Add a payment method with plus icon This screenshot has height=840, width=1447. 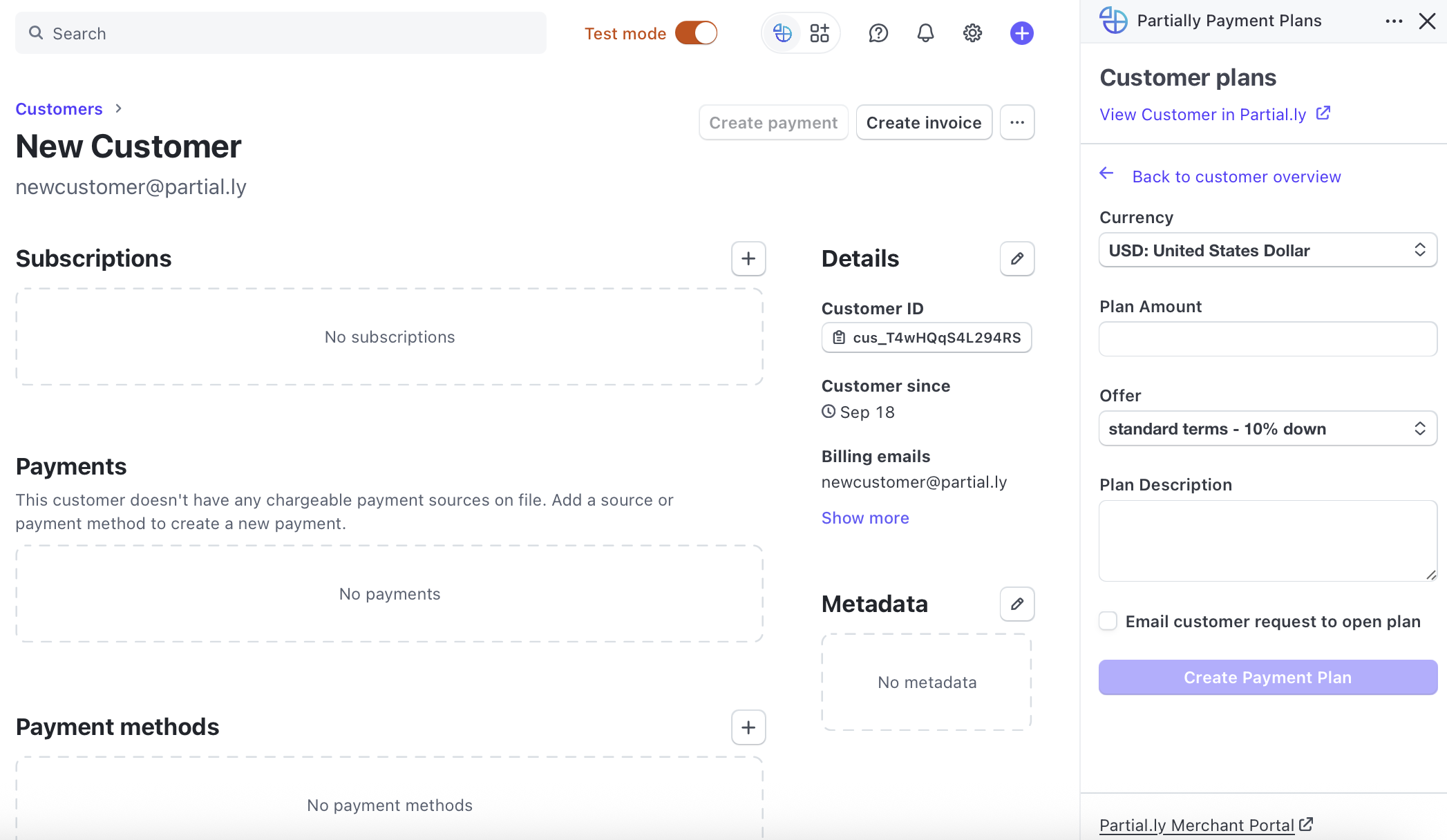[748, 727]
